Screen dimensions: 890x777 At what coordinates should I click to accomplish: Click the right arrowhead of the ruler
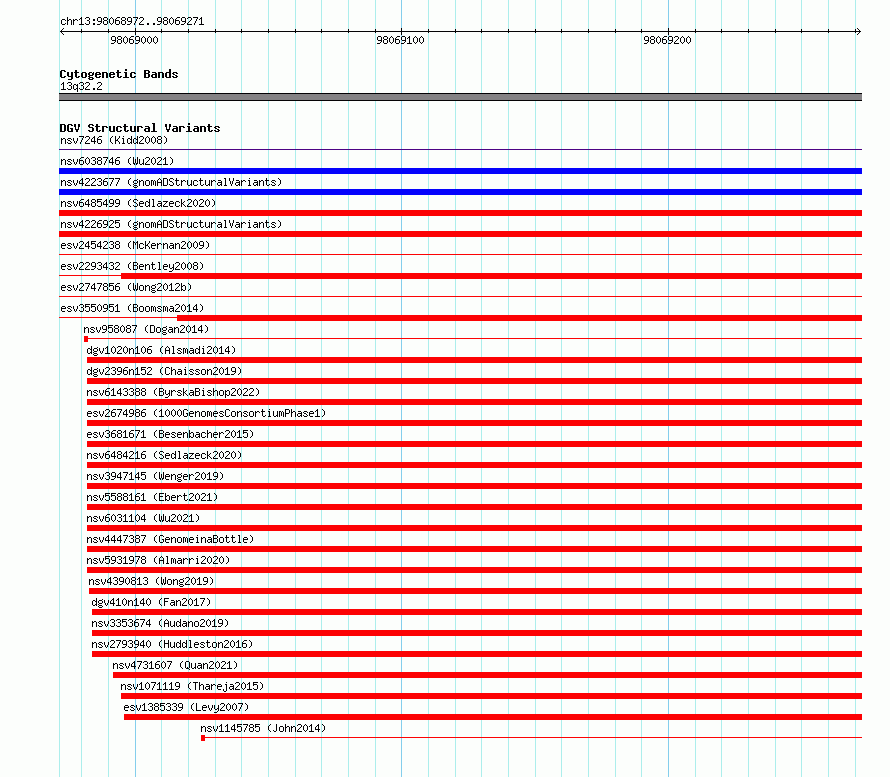coord(858,31)
